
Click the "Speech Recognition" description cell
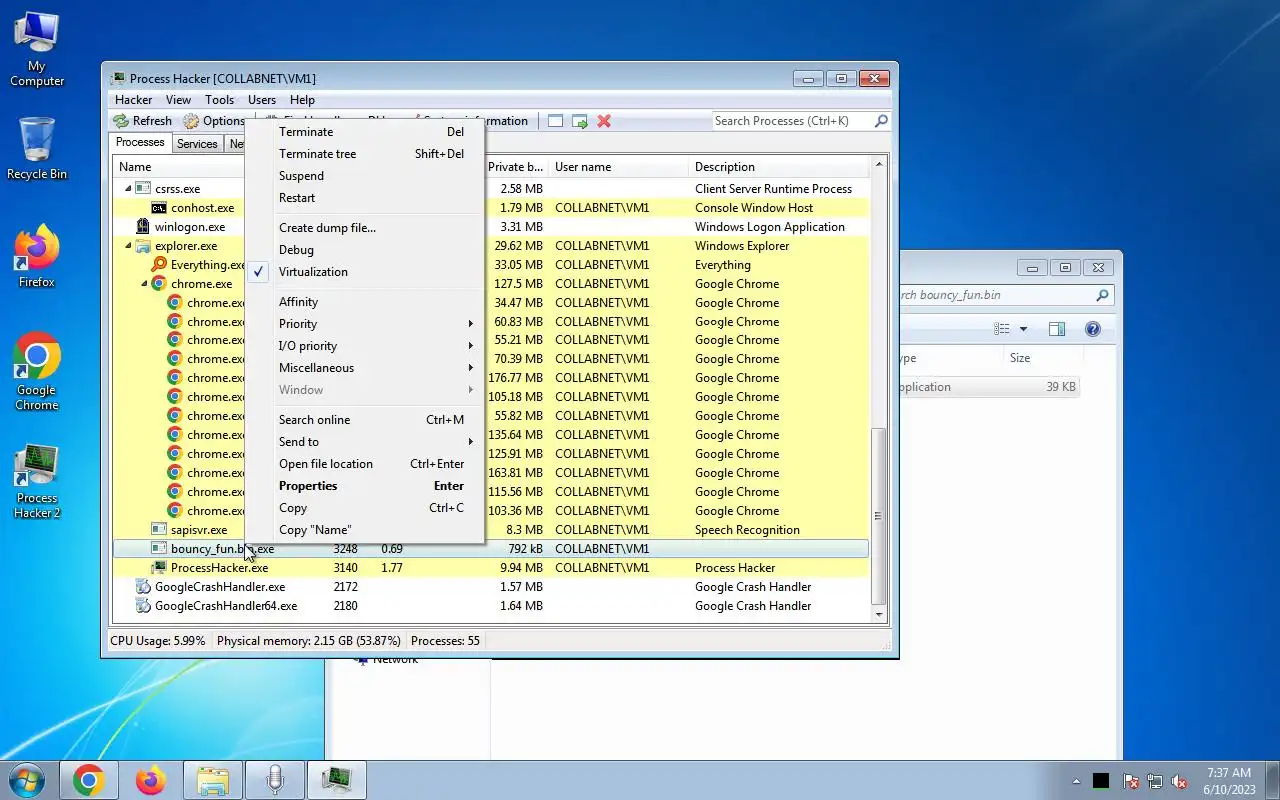[x=747, y=530]
